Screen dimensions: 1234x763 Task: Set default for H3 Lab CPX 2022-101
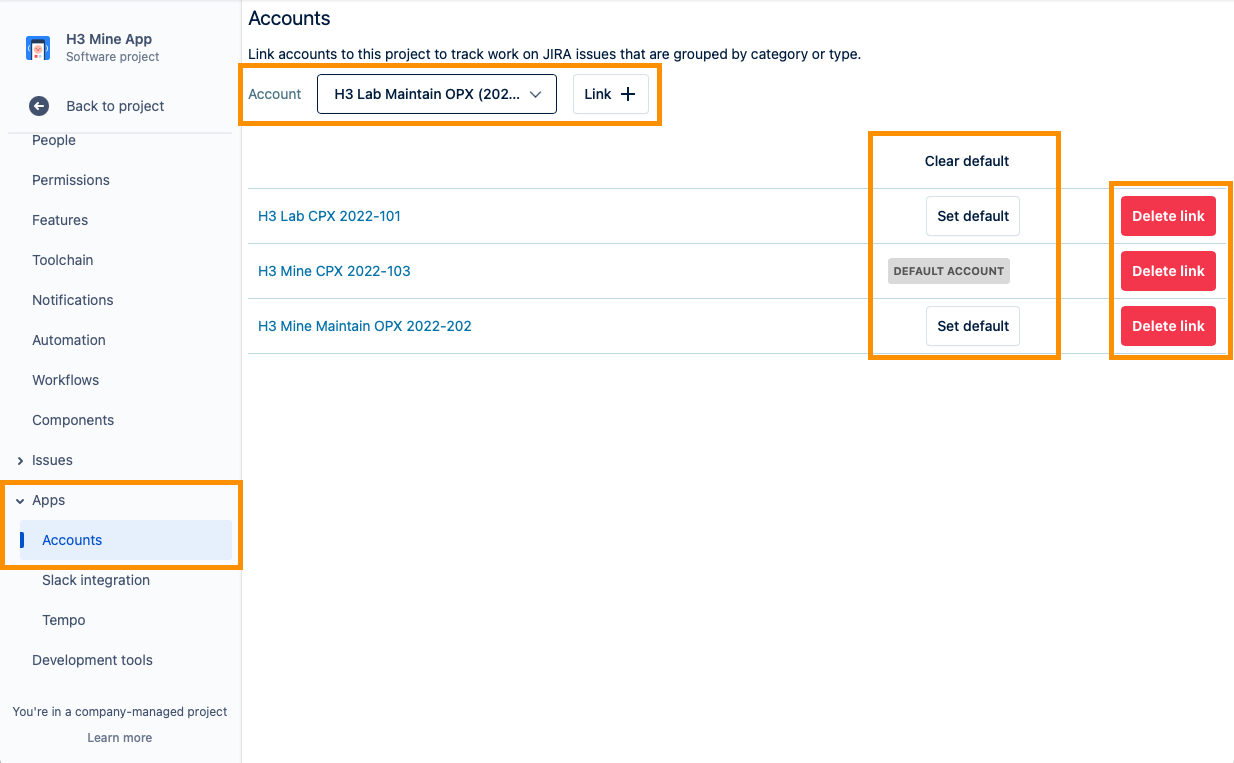tap(973, 216)
